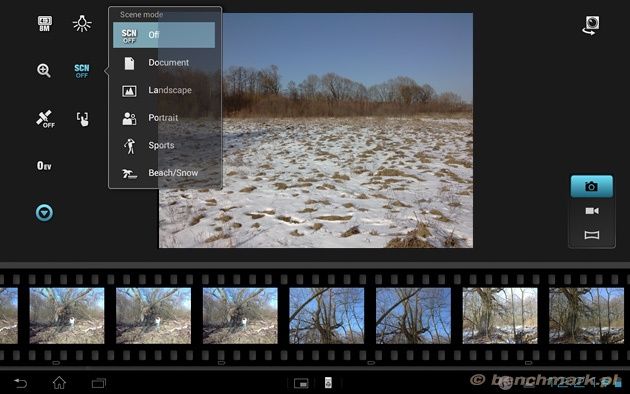Choose Document scene mode
Viewport: 630px width, 394px height.
click(x=164, y=63)
